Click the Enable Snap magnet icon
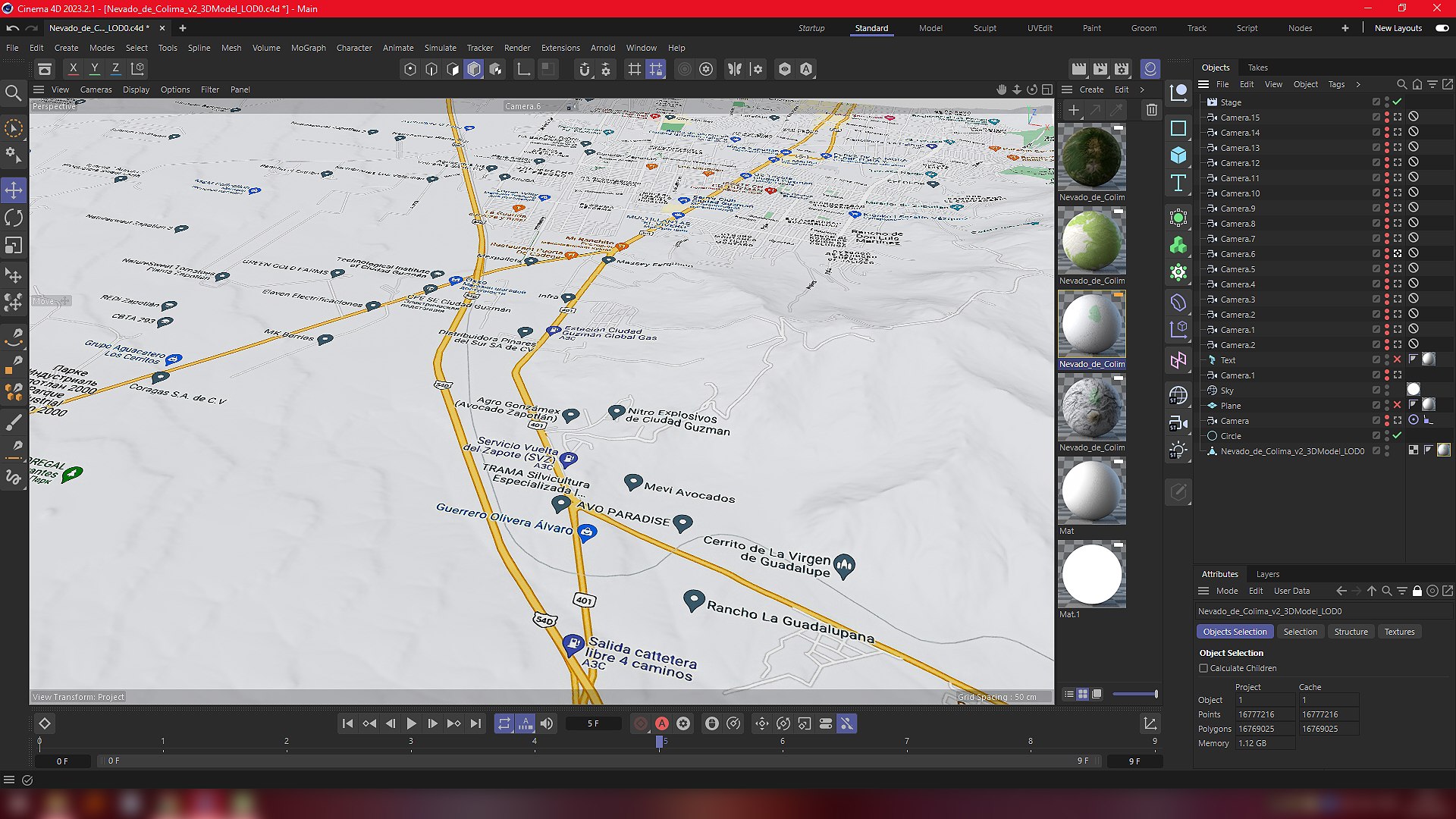This screenshot has width=1456, height=819. click(585, 69)
